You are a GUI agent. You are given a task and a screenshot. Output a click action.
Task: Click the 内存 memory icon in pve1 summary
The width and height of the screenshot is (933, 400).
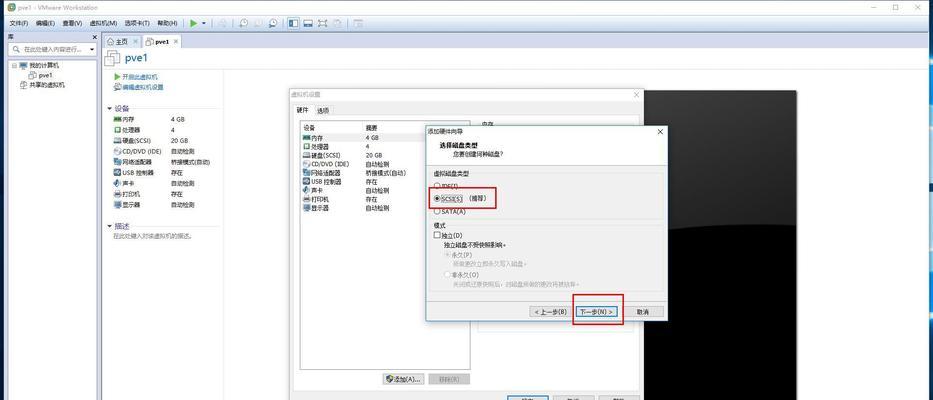(117, 119)
